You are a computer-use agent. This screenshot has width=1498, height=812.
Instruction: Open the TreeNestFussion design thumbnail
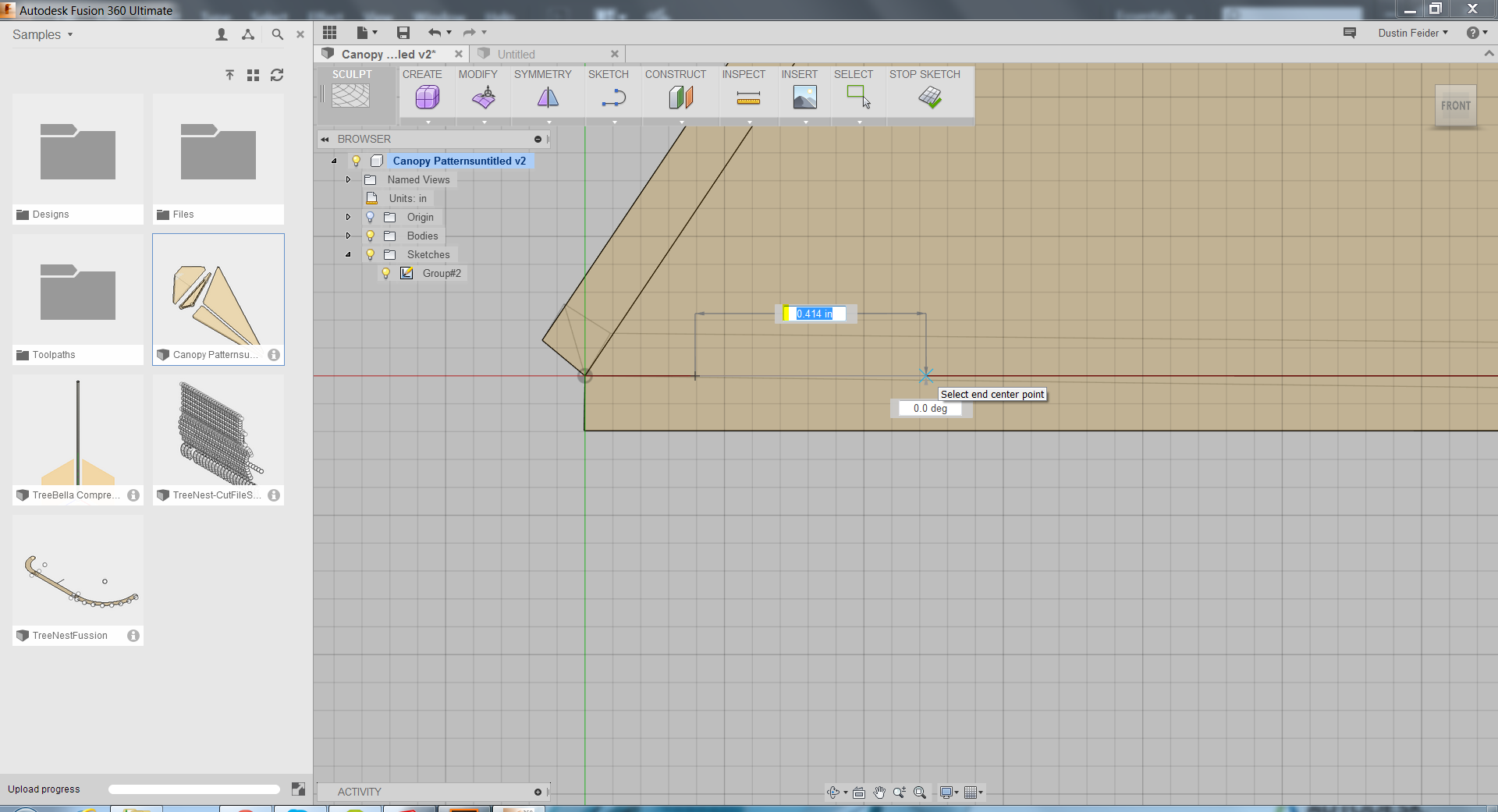tap(78, 580)
